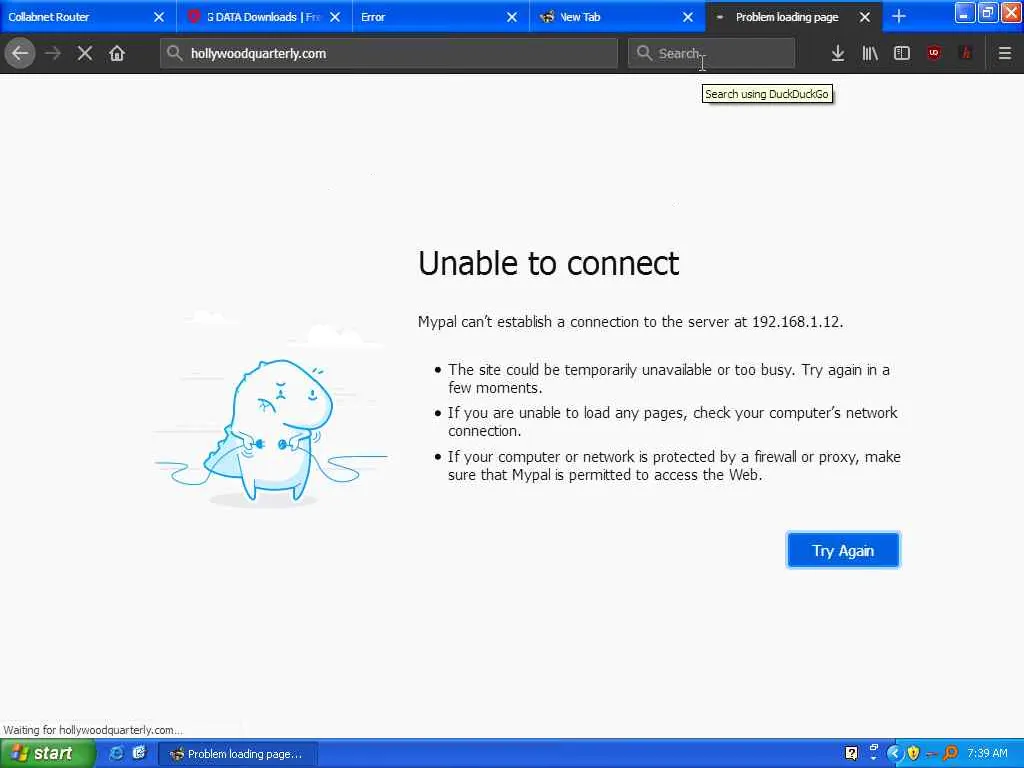Open the hamburger application menu

[x=1004, y=54]
